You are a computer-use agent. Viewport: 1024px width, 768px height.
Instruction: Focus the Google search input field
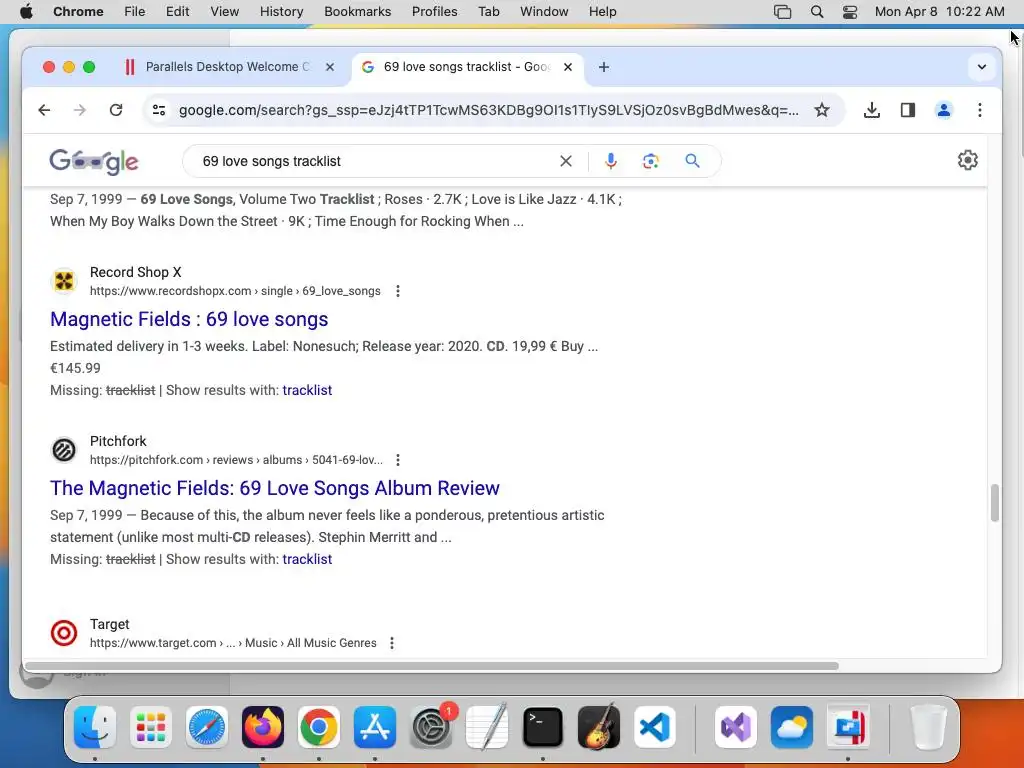click(x=372, y=161)
